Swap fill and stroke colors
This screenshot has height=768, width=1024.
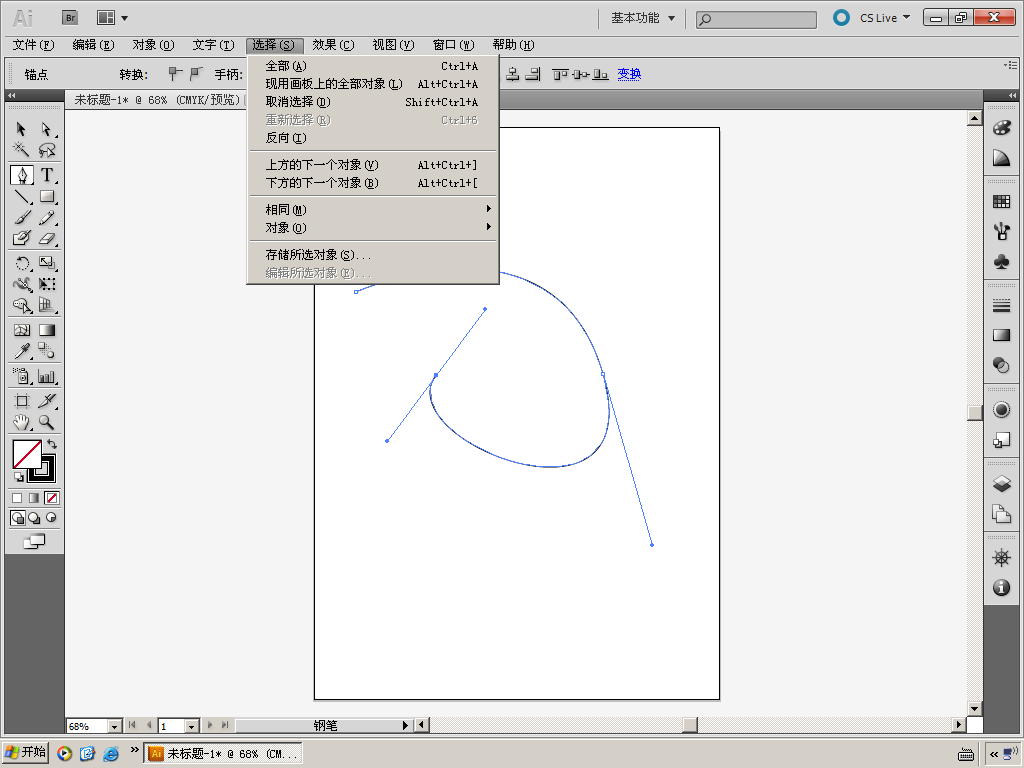[x=52, y=444]
